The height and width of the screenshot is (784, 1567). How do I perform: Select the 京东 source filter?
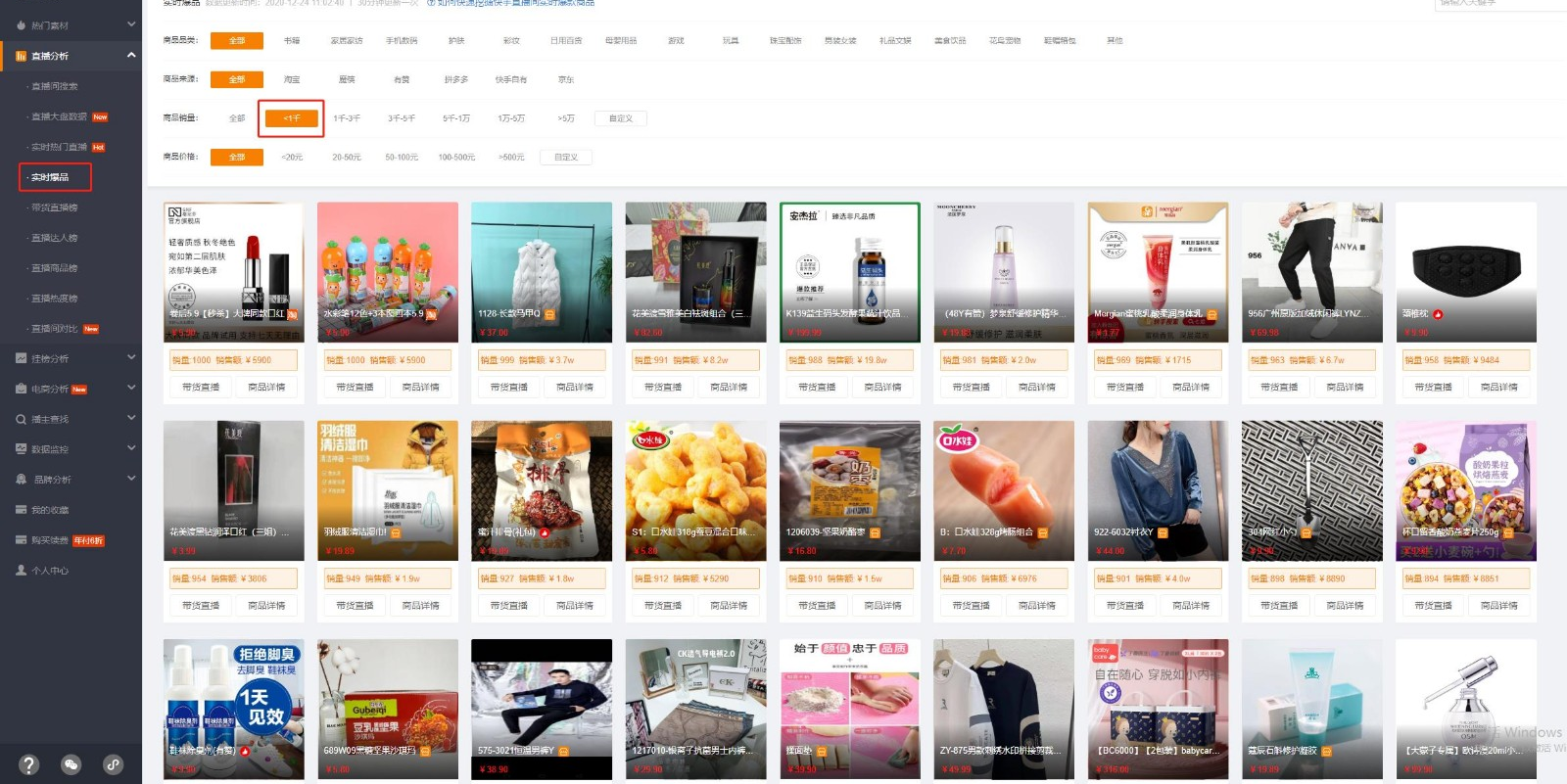click(x=566, y=79)
